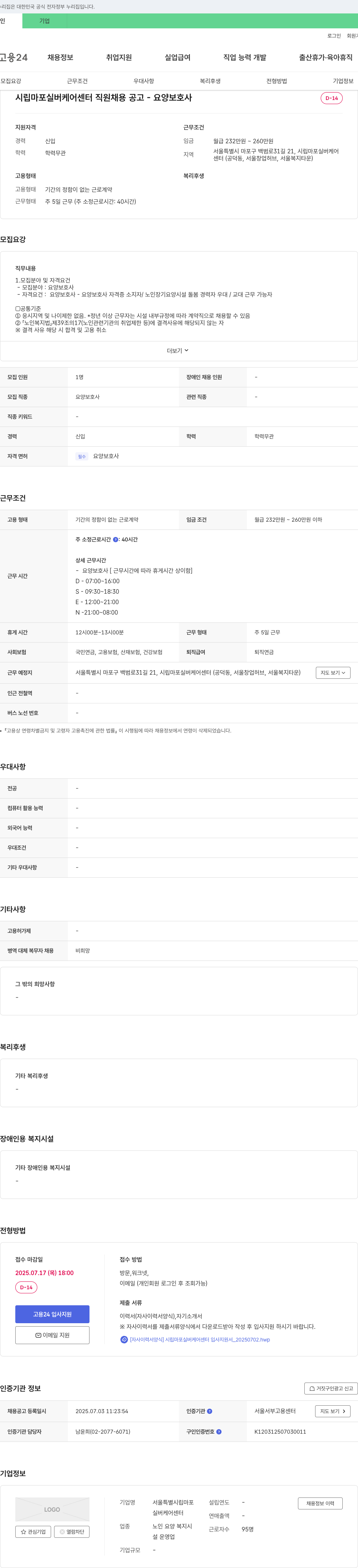This screenshot has width=358, height=1568.
Task: Click the 접수 방법 text 방문,워크넷,
Action: [134, 1273]
